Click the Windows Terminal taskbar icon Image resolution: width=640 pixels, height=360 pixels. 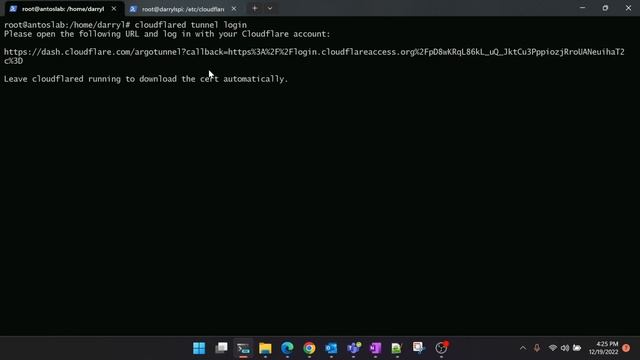pos(243,348)
